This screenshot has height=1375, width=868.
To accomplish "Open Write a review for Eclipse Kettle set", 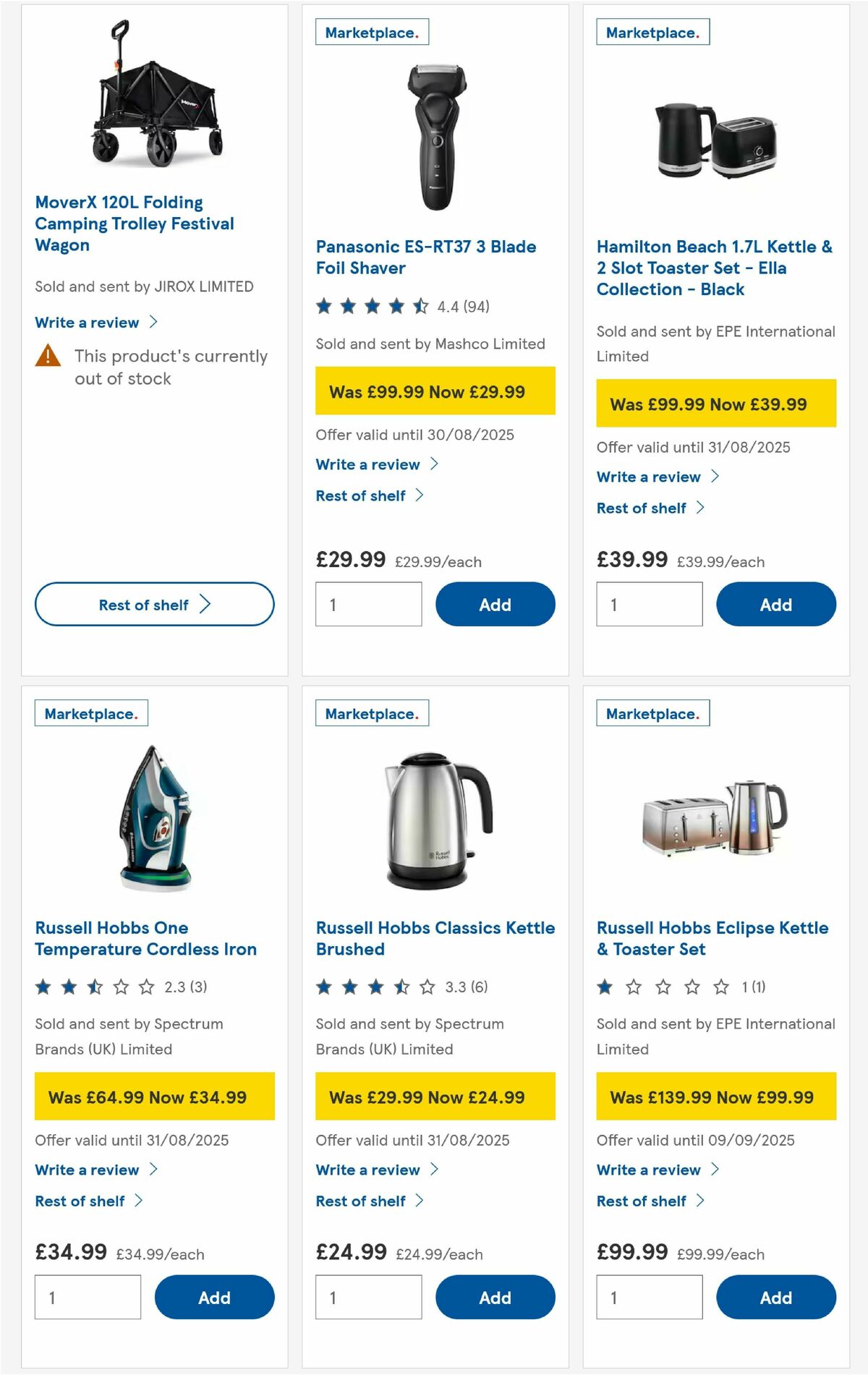I will 650,1170.
